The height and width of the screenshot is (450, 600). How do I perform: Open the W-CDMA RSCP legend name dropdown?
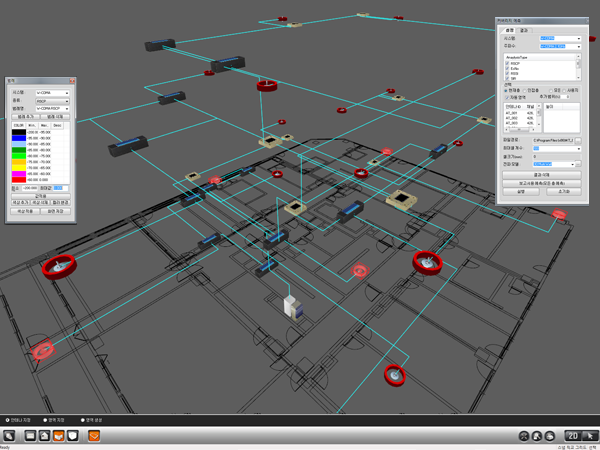pos(52,109)
